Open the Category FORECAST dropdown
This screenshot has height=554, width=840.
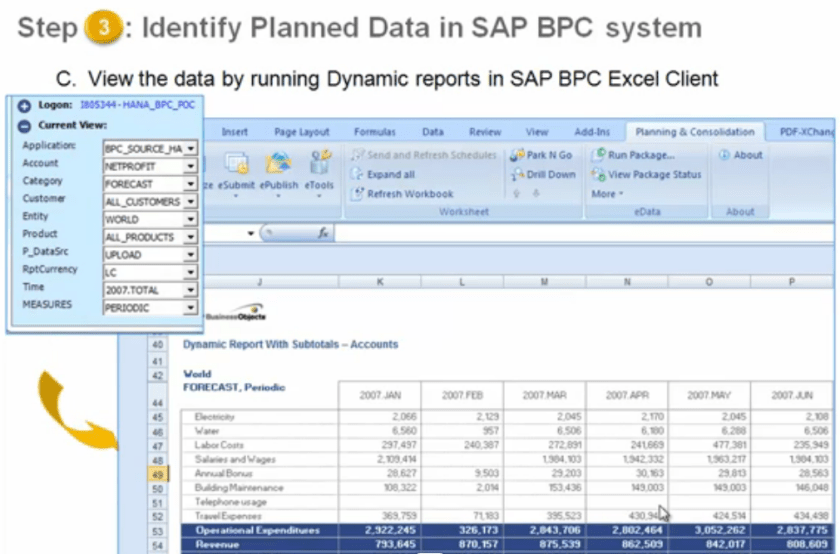click(x=190, y=184)
